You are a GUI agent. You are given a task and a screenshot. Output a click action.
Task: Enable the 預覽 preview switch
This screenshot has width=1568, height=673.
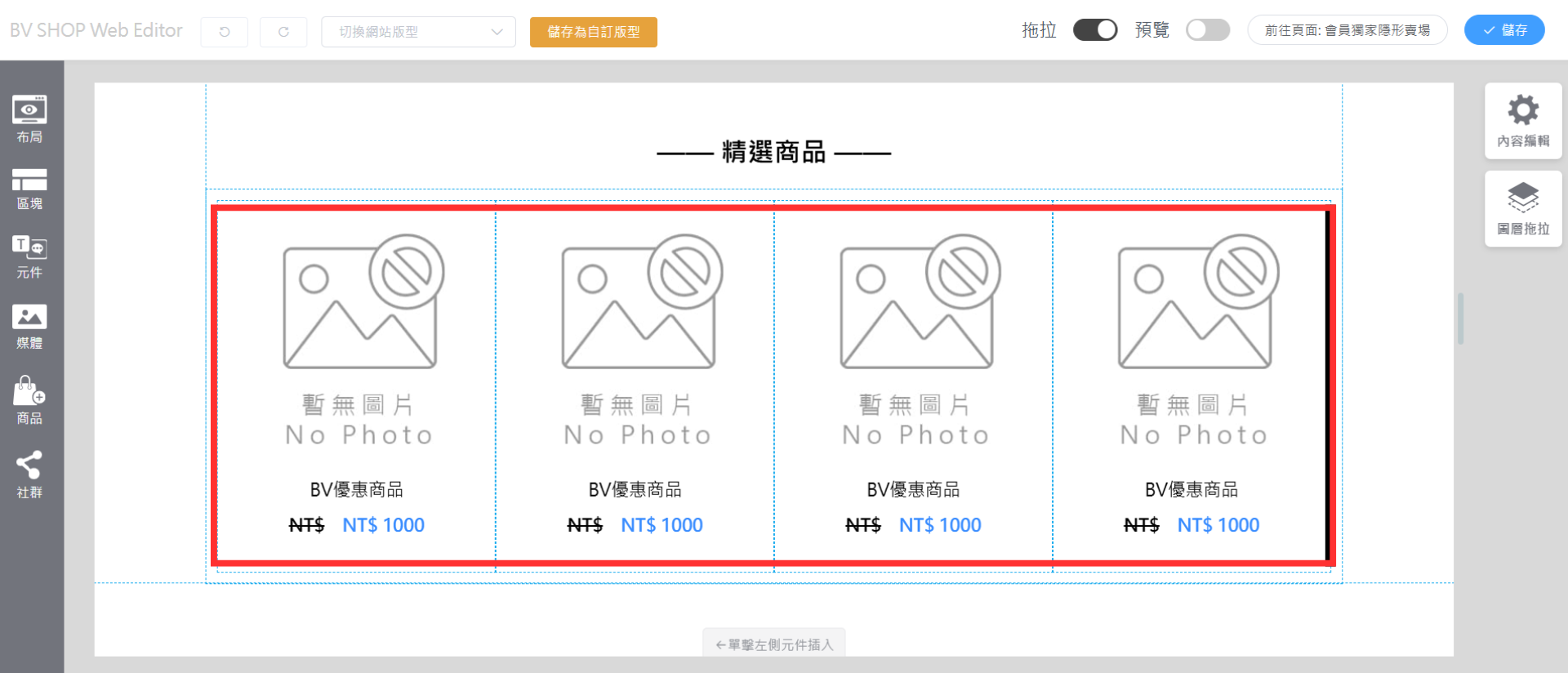(x=1208, y=30)
